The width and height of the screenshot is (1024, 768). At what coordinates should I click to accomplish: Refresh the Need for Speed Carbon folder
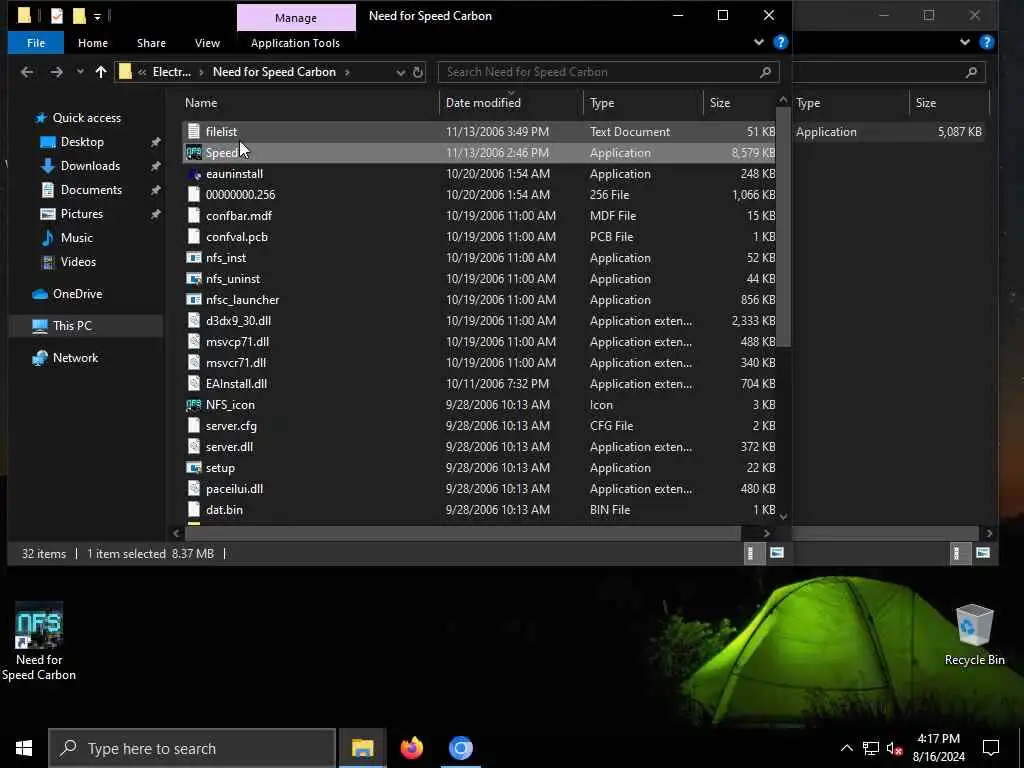click(418, 72)
